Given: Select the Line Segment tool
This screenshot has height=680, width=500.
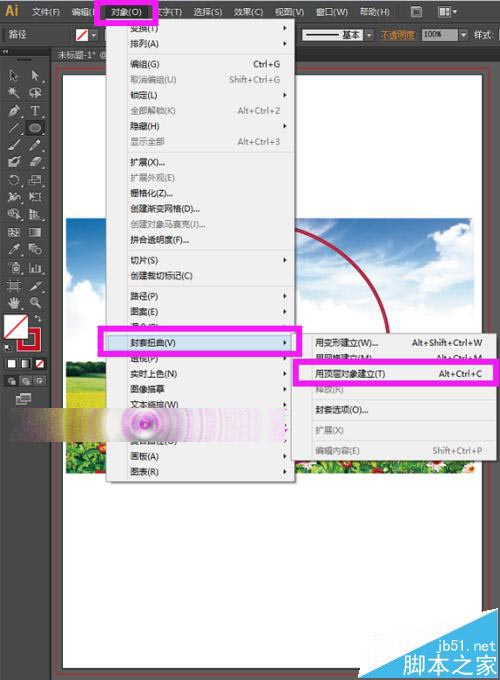Looking at the screenshot, I should pyautogui.click(x=14, y=128).
